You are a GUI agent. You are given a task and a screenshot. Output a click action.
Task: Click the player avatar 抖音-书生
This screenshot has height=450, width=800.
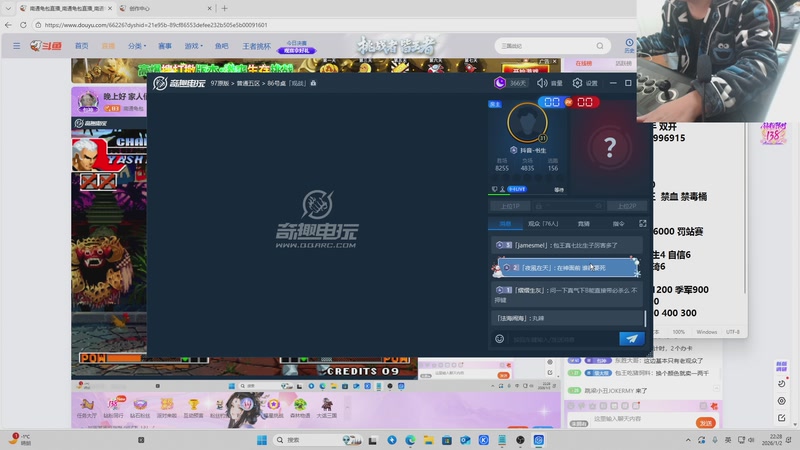pyautogui.click(x=528, y=123)
